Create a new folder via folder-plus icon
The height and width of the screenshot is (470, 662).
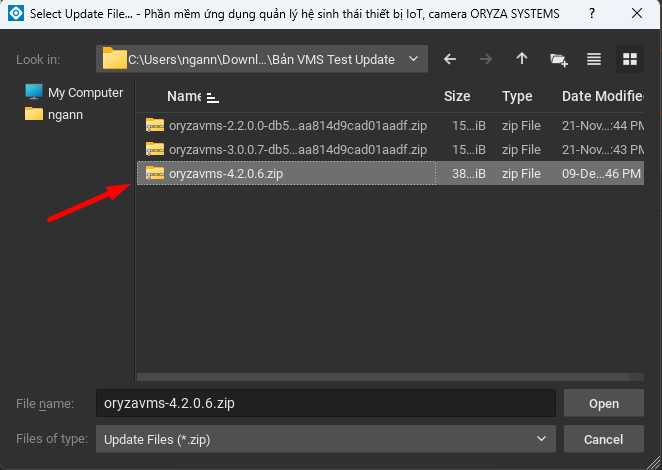coord(558,60)
